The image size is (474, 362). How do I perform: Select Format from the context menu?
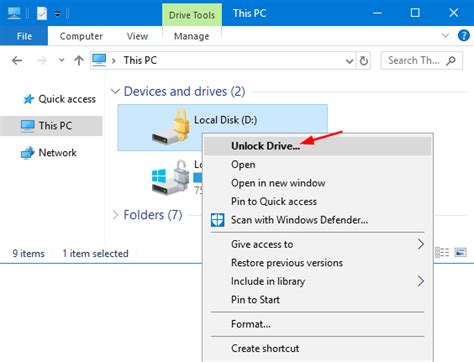[317, 324]
